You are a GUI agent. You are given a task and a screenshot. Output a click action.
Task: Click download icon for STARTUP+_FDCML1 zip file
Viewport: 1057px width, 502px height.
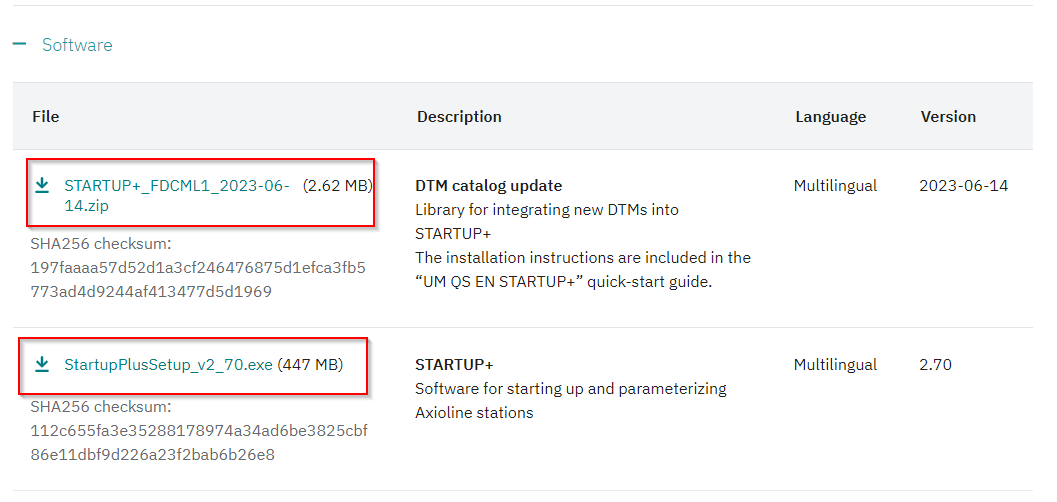(x=42, y=185)
